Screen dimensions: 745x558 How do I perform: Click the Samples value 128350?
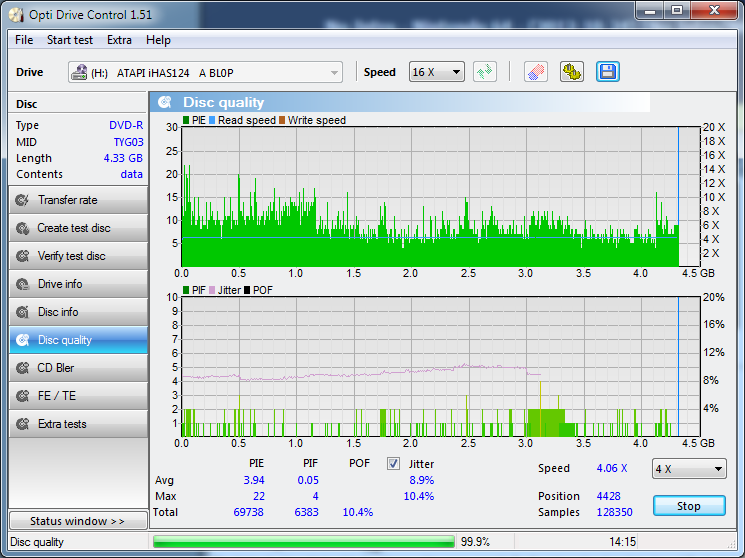614,512
